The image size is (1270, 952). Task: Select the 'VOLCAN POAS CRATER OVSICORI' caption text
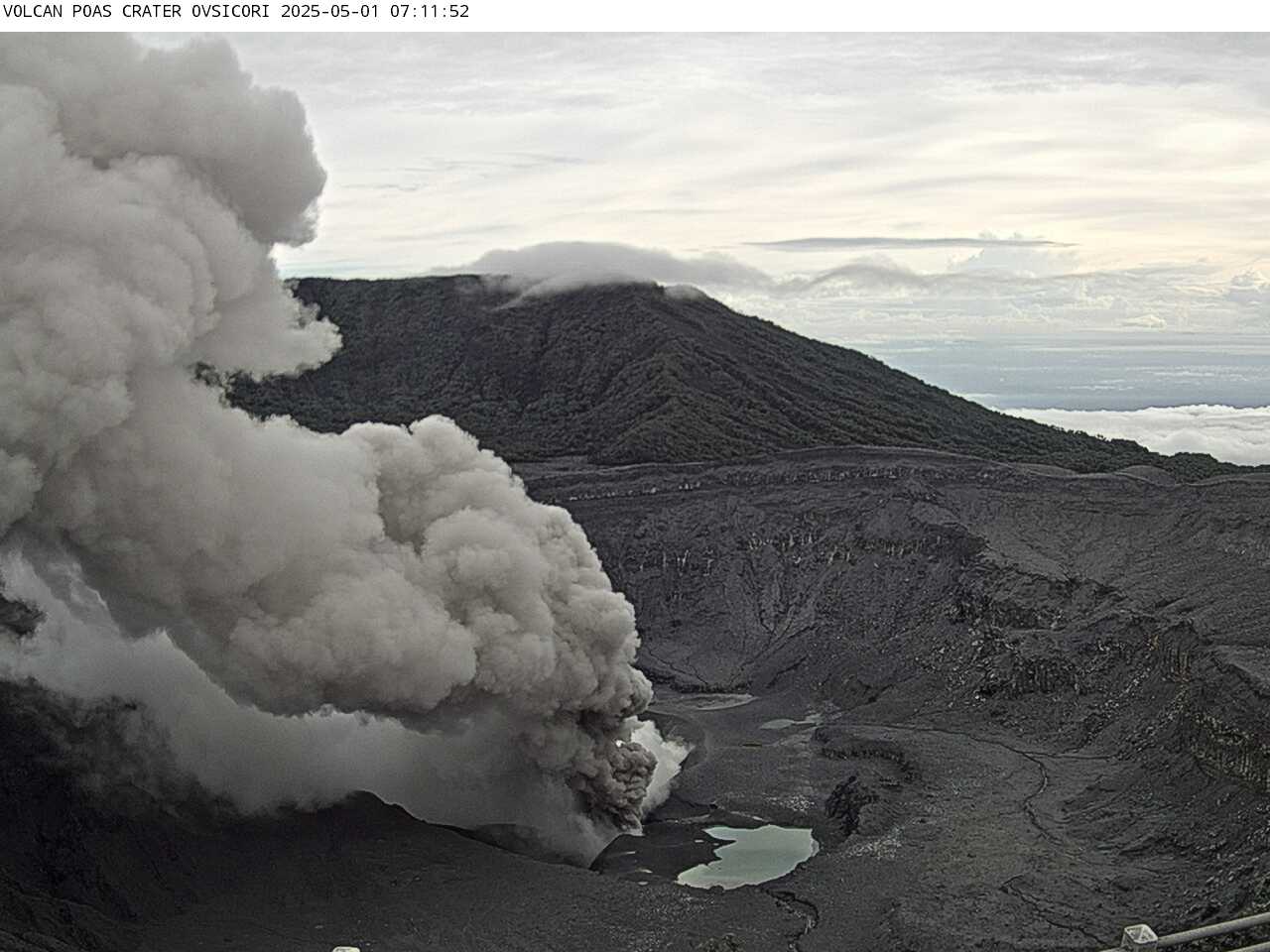(x=138, y=12)
